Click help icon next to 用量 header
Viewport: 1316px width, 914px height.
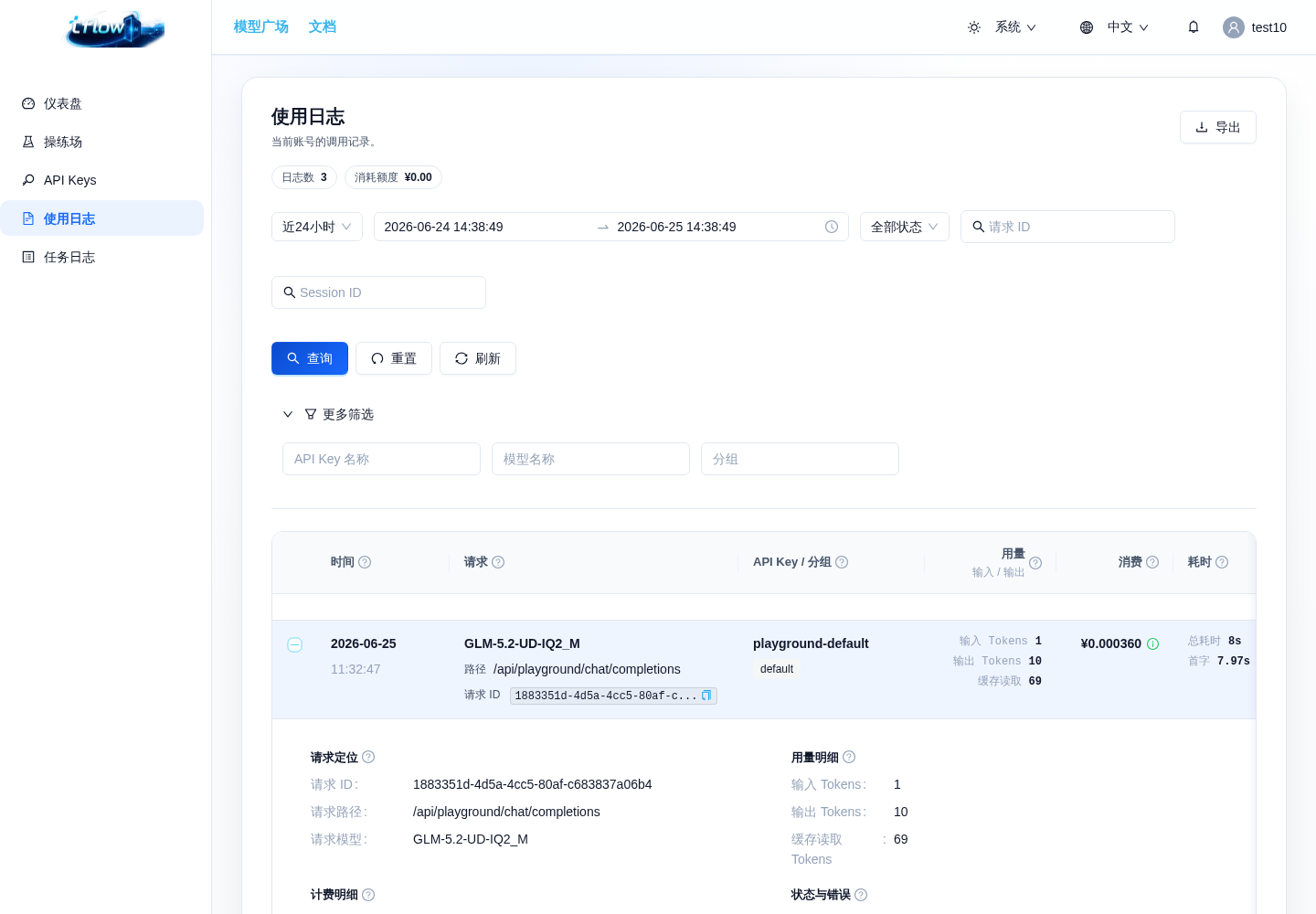[x=1035, y=563]
